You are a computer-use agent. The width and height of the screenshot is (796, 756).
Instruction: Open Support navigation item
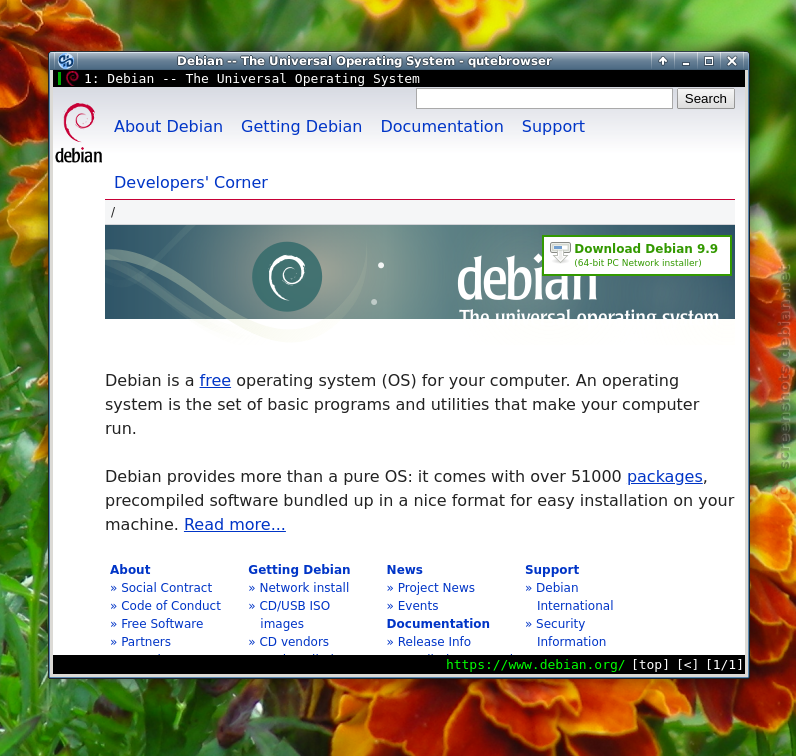(x=553, y=126)
